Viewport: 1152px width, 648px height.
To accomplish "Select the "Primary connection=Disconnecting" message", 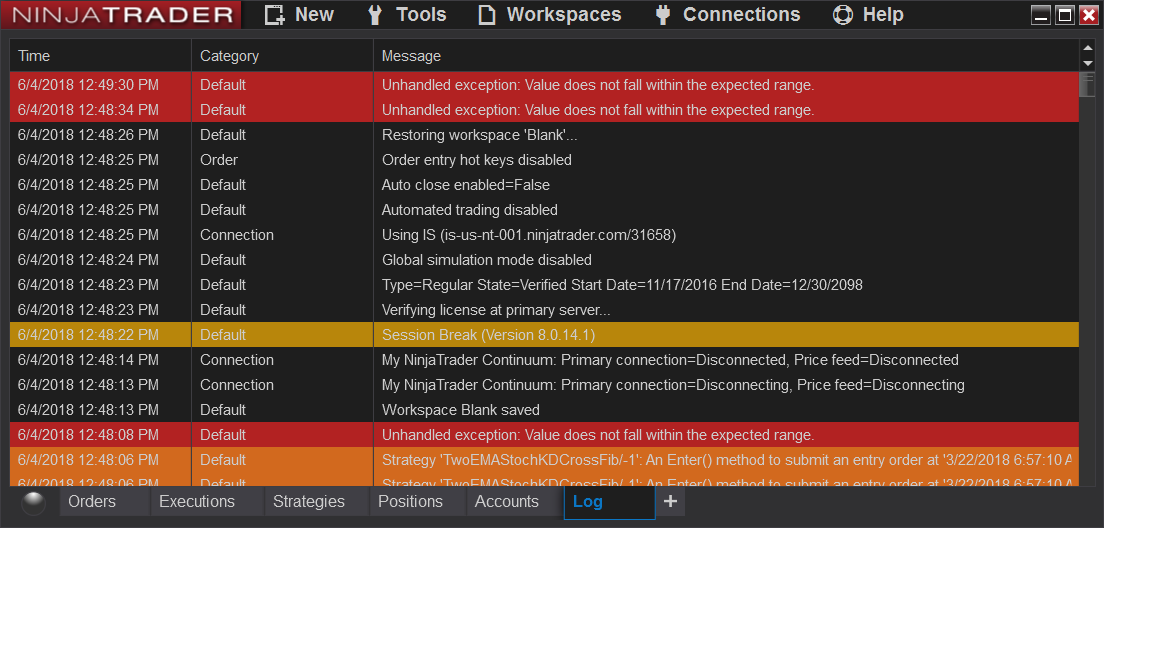I will [x=672, y=385].
